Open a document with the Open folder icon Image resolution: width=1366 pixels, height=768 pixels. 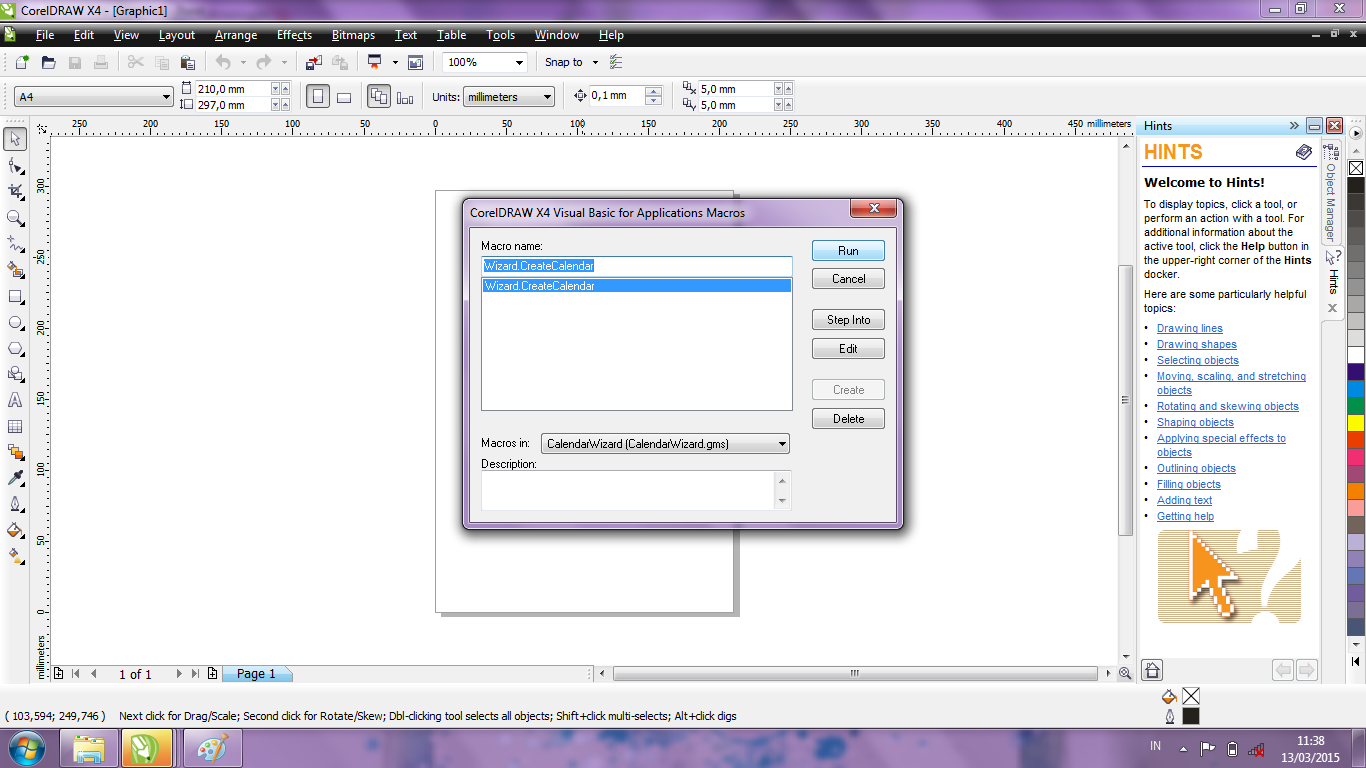(x=47, y=62)
